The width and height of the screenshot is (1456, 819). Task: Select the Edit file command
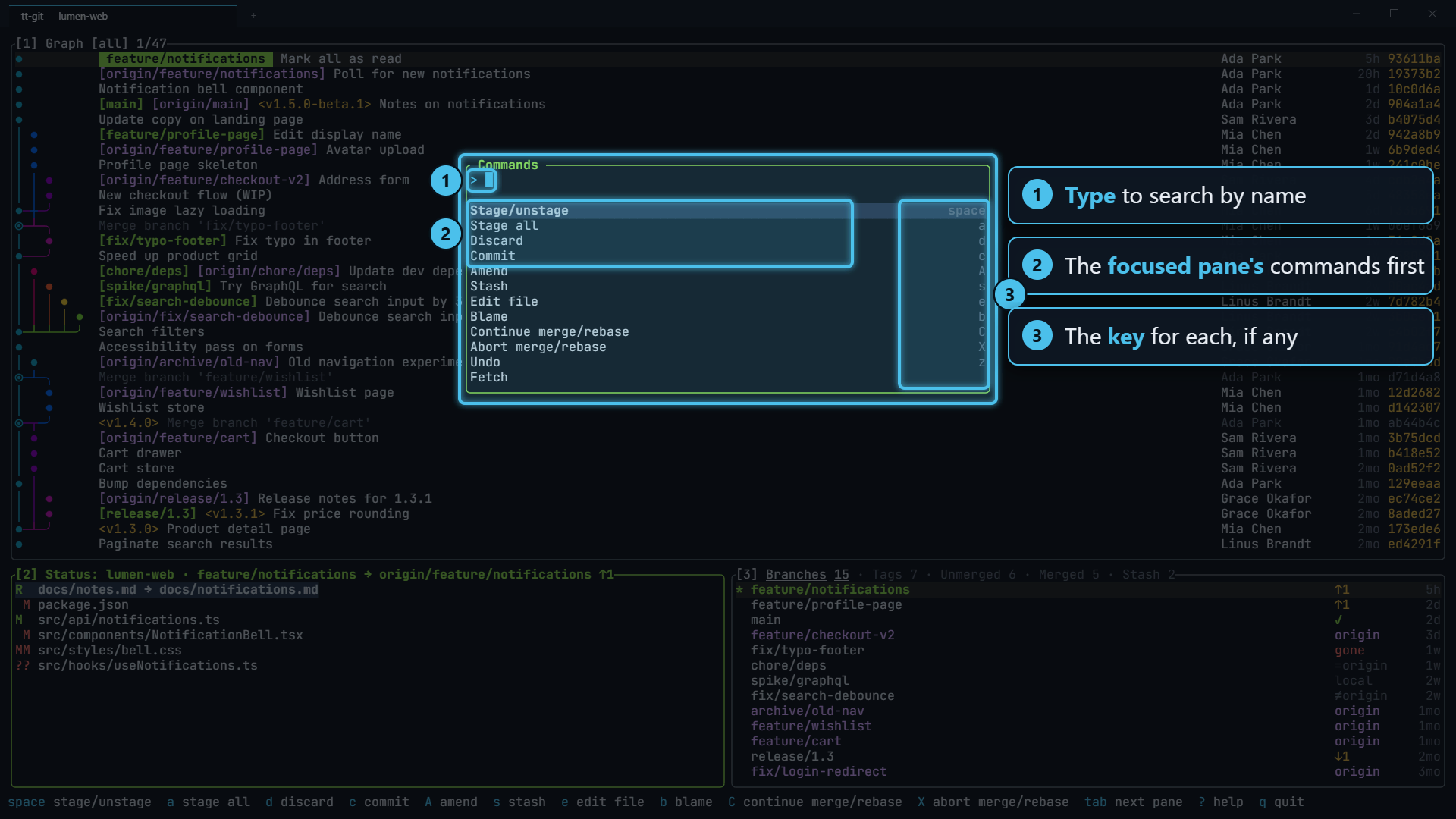click(728, 302)
